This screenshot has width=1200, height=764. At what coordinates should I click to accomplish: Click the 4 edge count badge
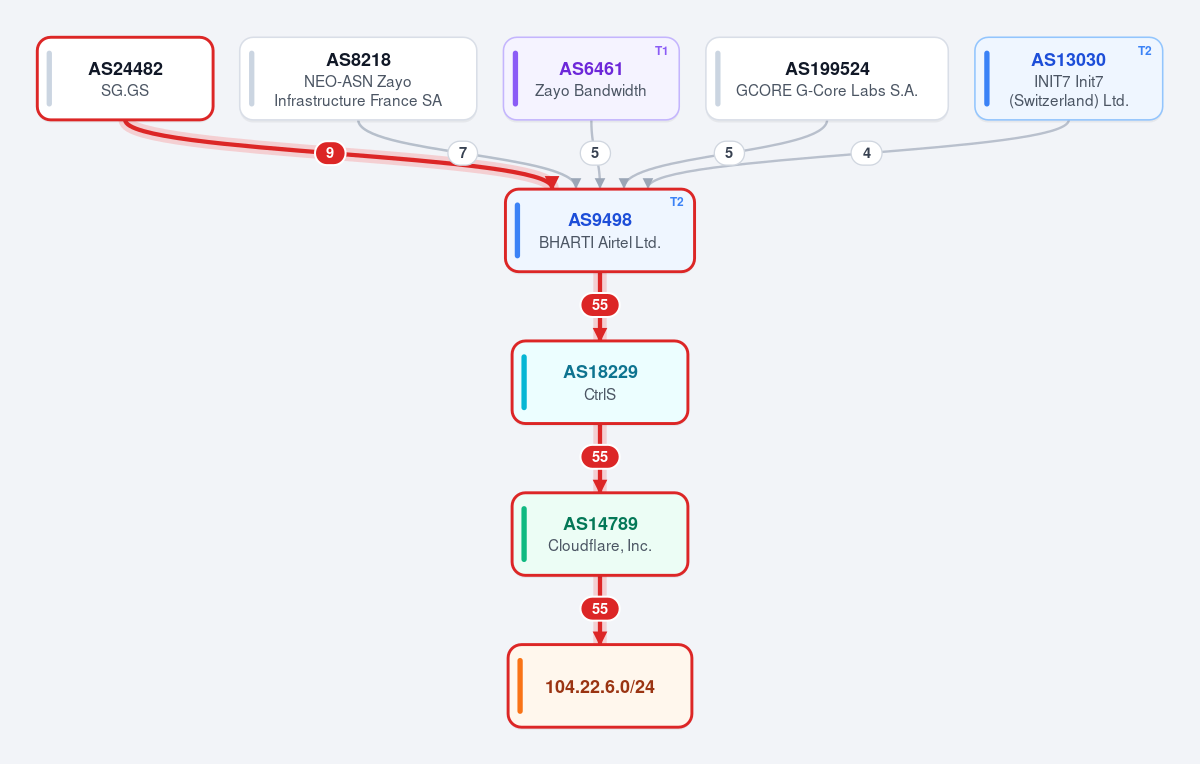[x=866, y=153]
